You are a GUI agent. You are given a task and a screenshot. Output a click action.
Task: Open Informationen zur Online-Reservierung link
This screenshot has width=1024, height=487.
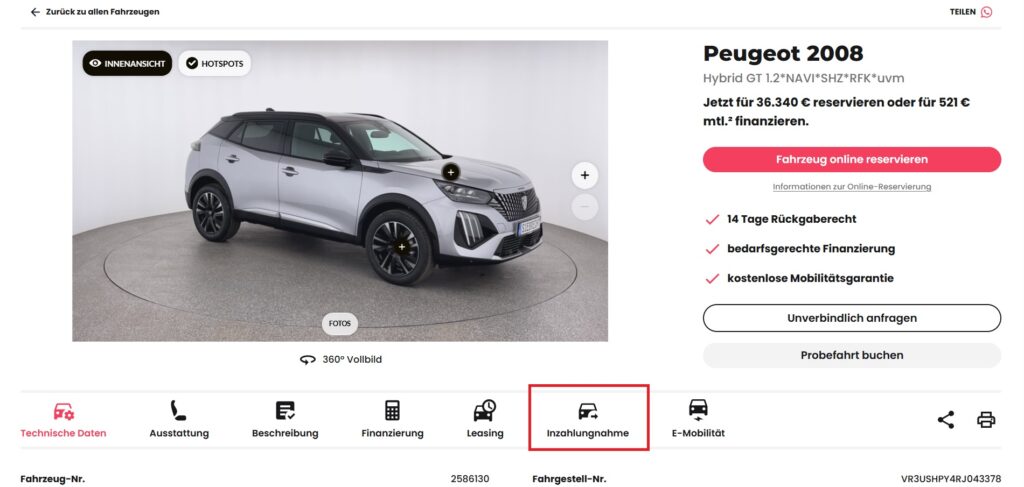[851, 187]
